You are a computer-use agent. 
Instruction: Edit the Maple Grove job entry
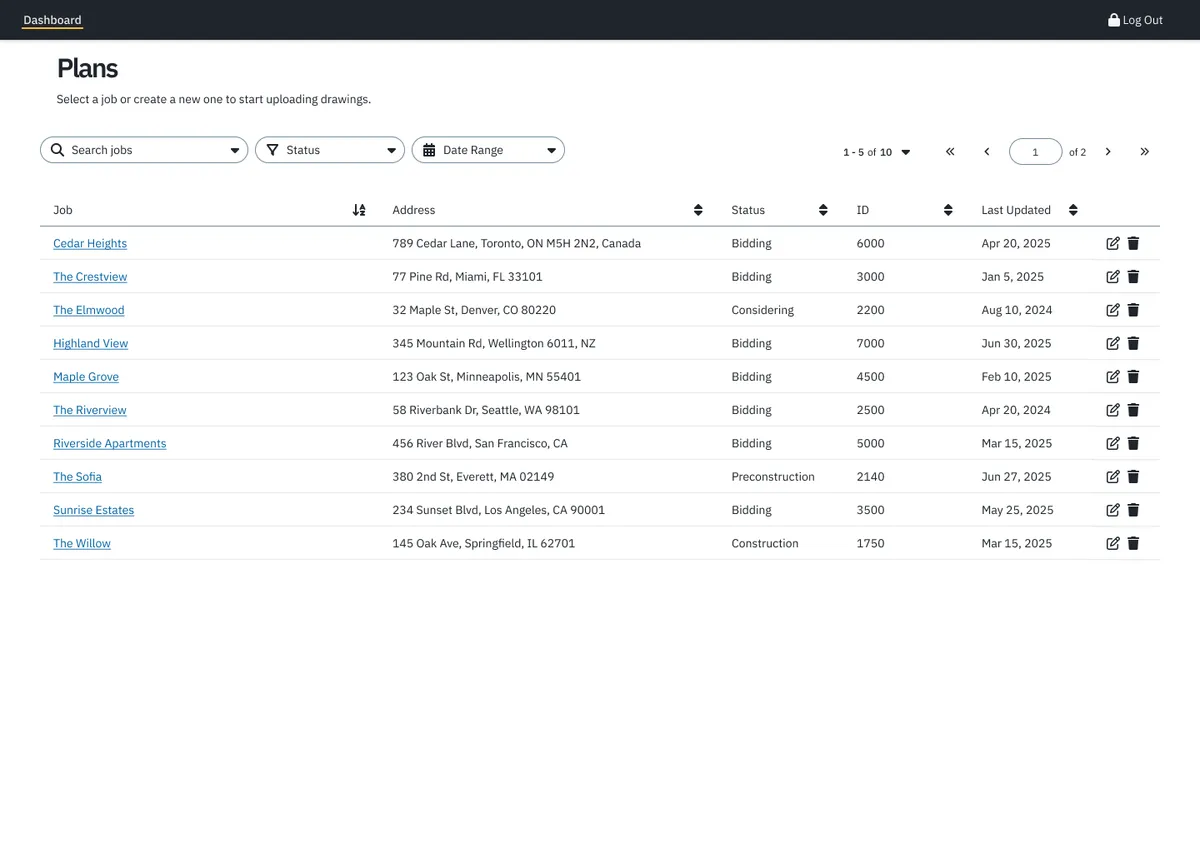(x=1113, y=377)
